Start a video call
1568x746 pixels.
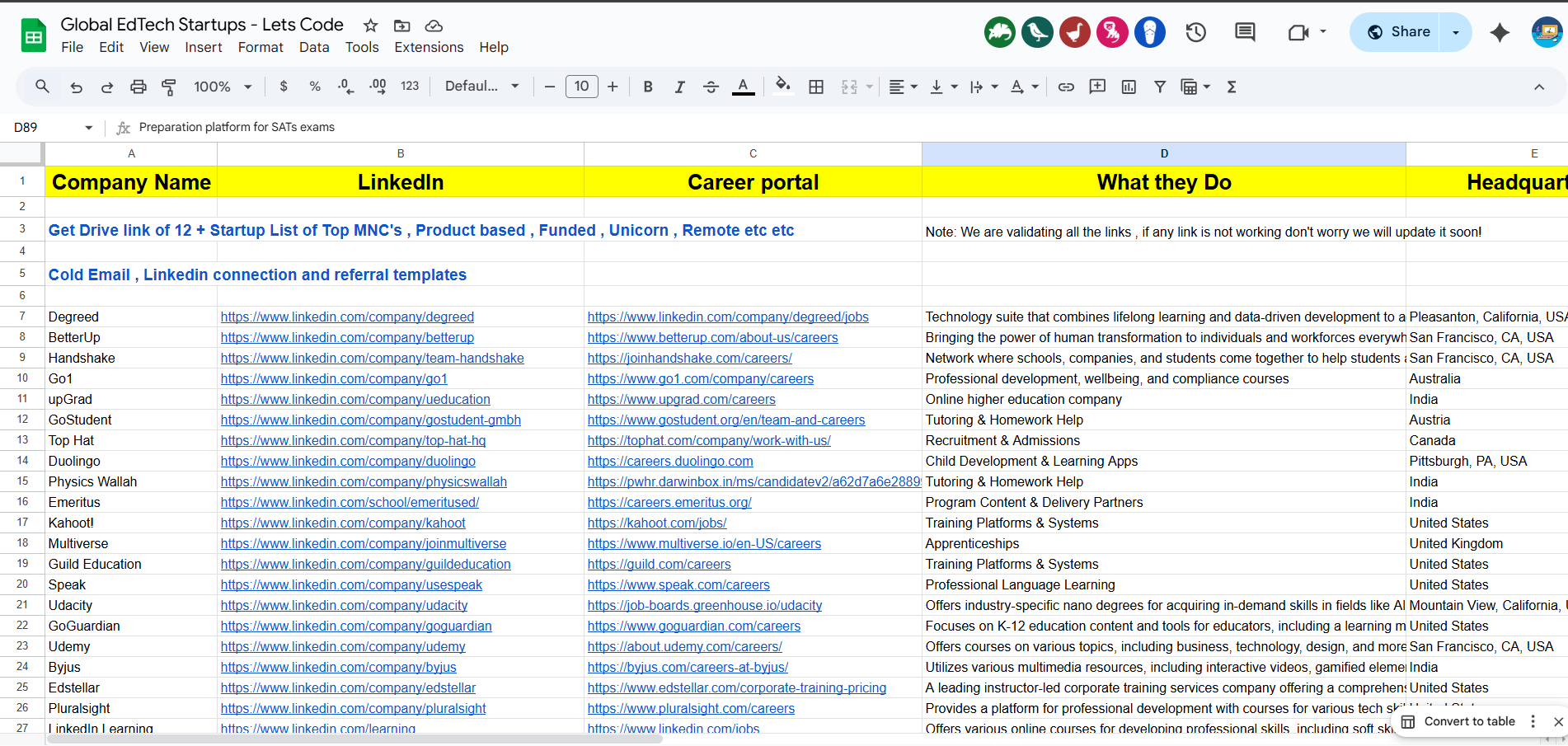(1298, 32)
